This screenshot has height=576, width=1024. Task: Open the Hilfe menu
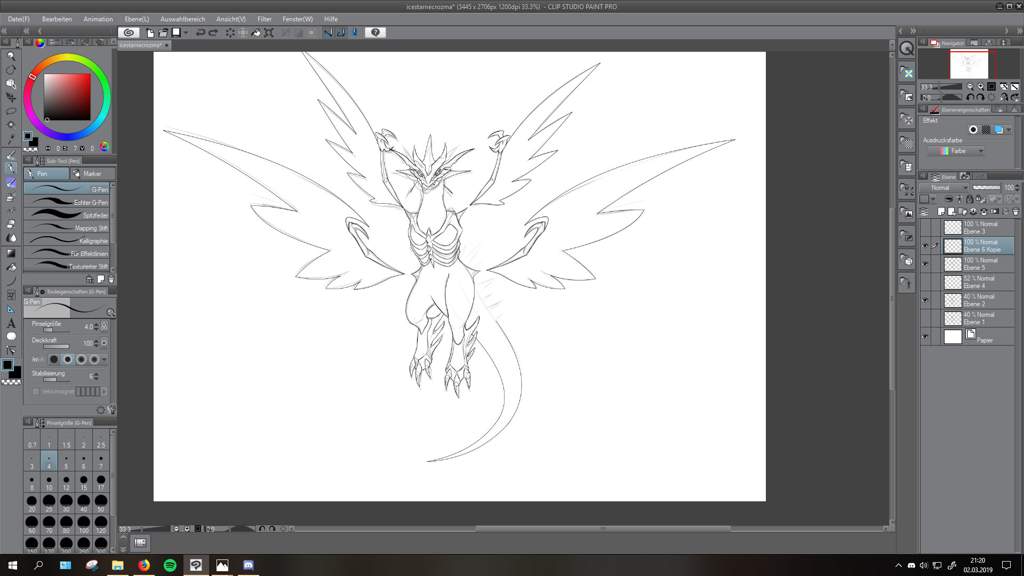click(331, 19)
